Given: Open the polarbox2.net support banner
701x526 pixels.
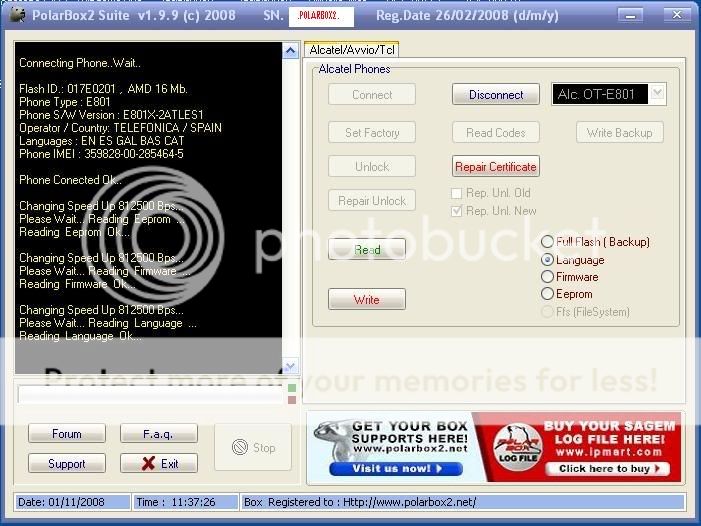Looking at the screenshot, I should tap(390, 447).
